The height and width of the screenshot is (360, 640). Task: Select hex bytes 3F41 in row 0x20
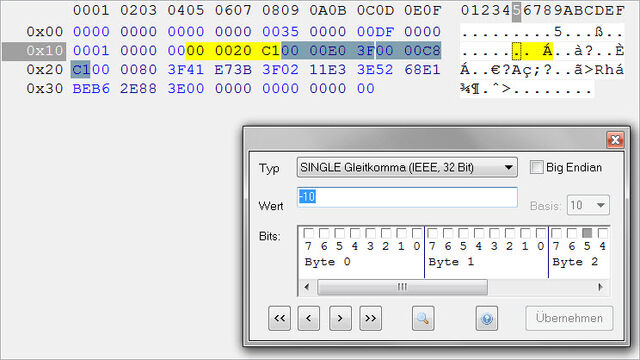[x=186, y=70]
